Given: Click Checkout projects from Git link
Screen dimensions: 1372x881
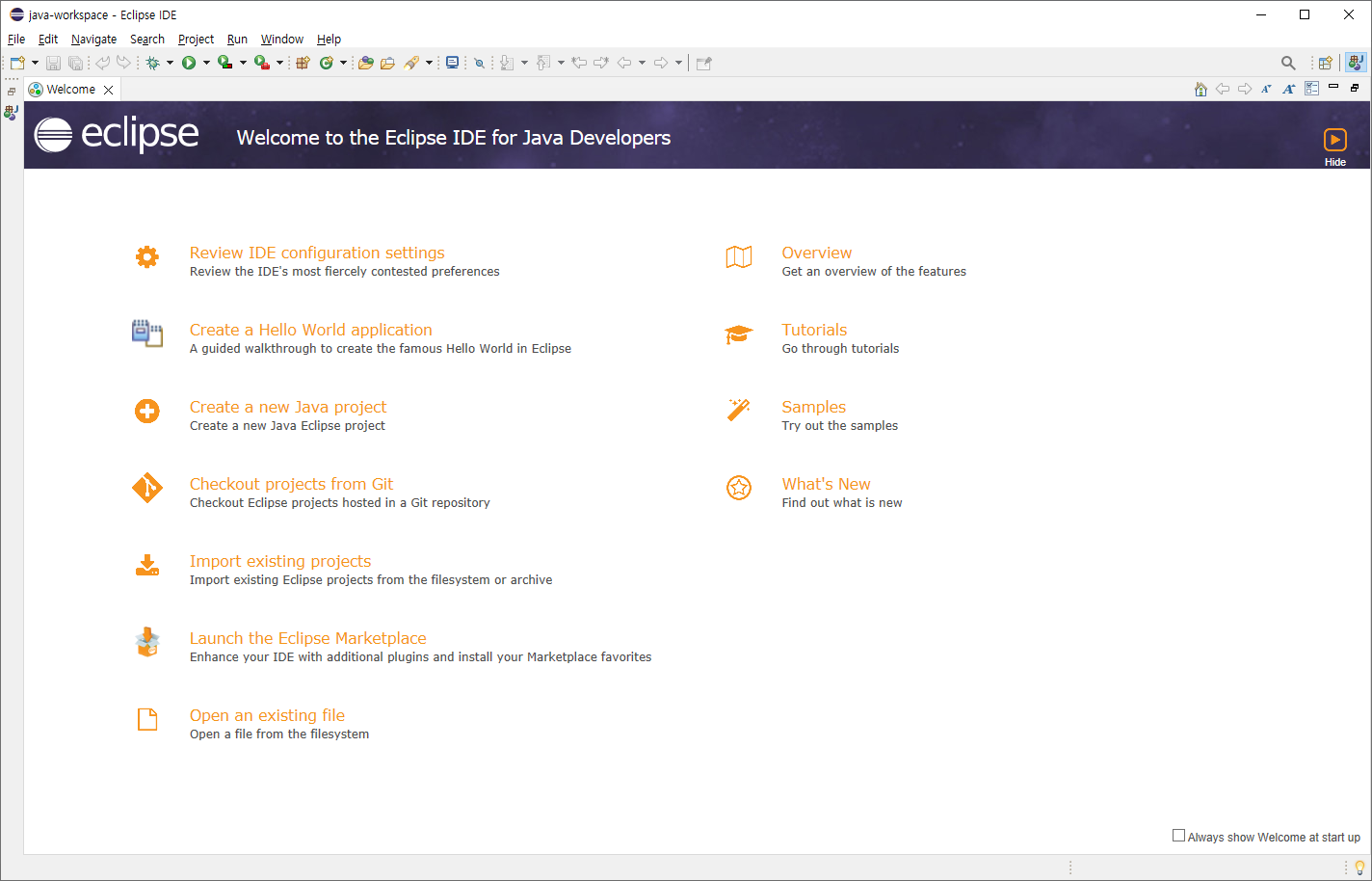Looking at the screenshot, I should (x=291, y=484).
